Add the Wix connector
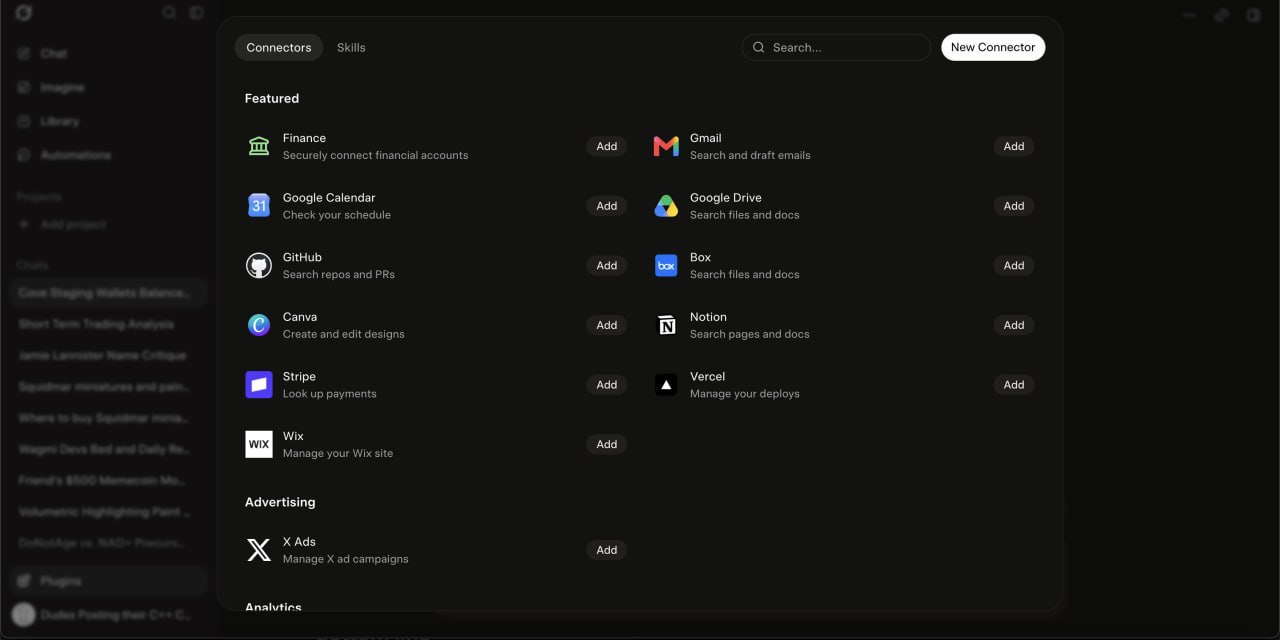1280x640 pixels. tap(607, 444)
